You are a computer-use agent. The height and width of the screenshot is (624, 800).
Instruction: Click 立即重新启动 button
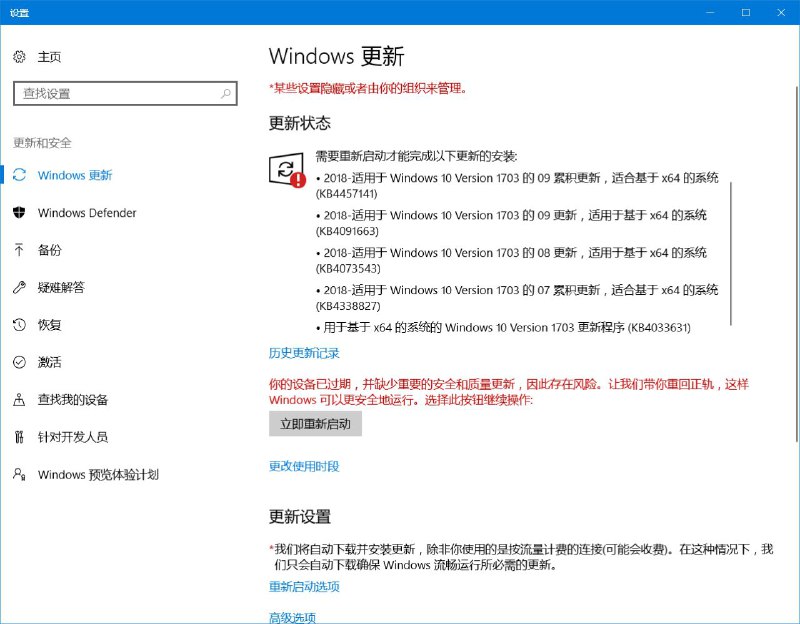point(315,423)
